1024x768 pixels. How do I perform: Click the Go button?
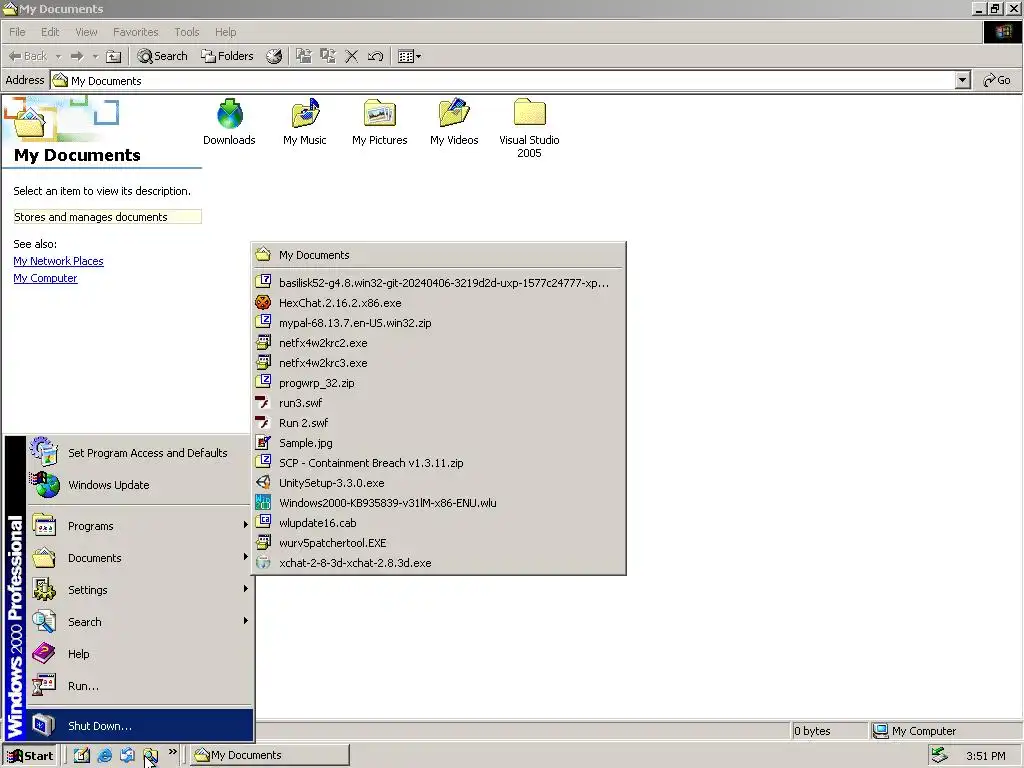[x=997, y=80]
